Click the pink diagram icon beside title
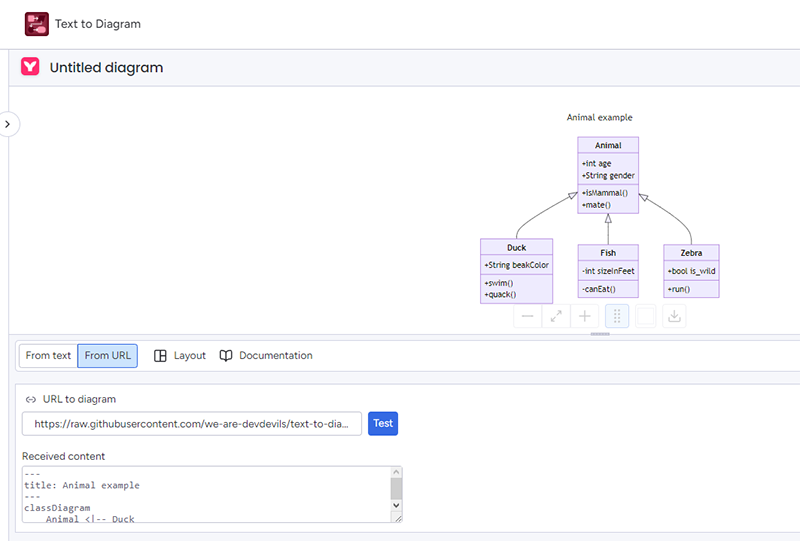Viewport: 800px width, 541px height. [30, 67]
